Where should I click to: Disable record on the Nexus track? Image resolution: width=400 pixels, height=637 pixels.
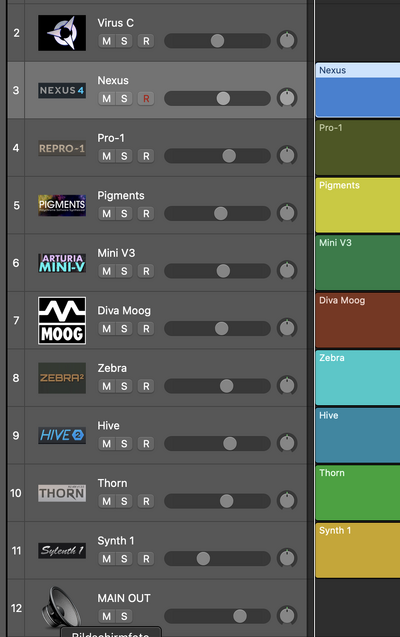point(146,99)
